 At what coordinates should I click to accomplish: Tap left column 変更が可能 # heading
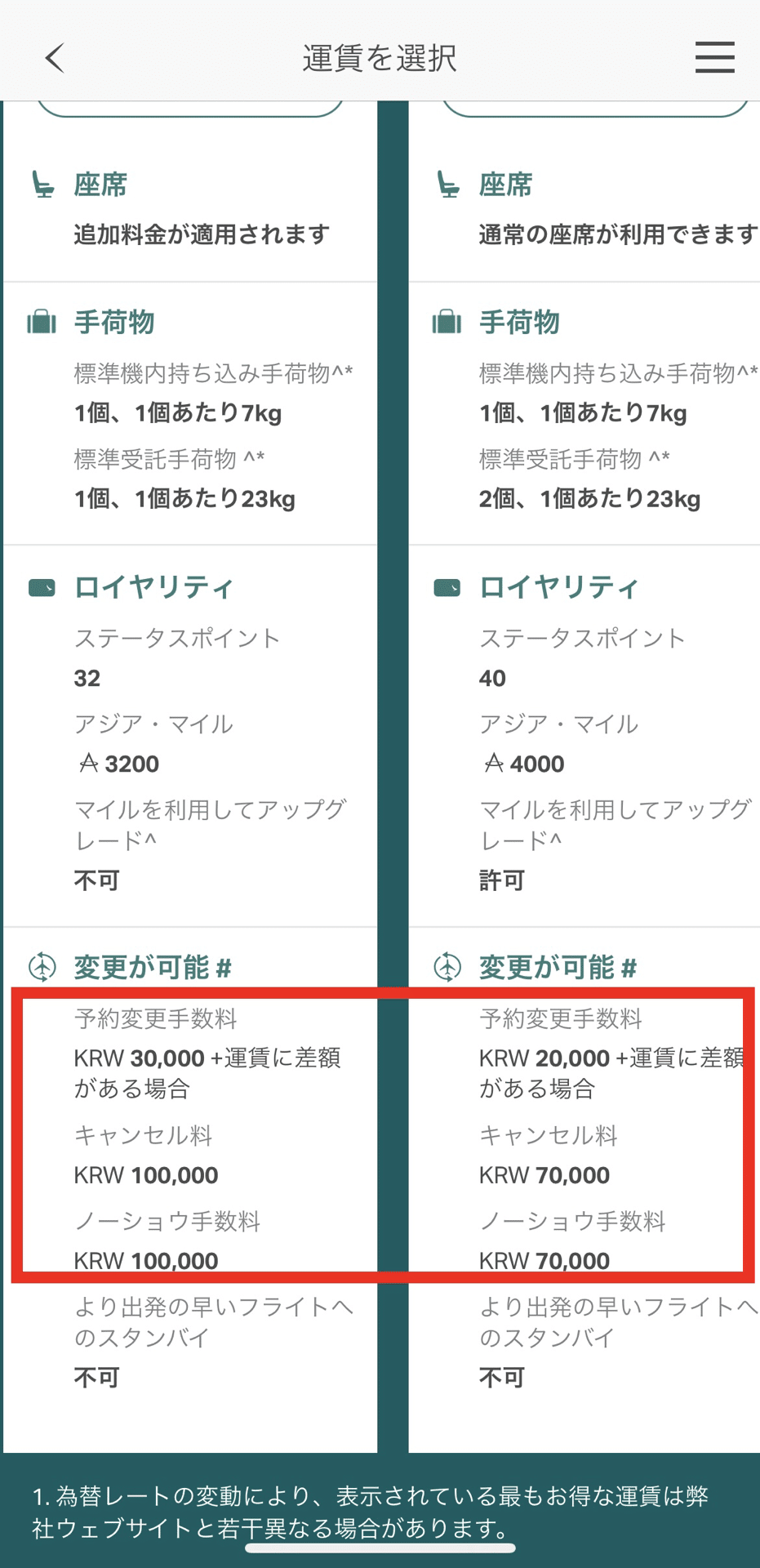pyautogui.click(x=153, y=967)
